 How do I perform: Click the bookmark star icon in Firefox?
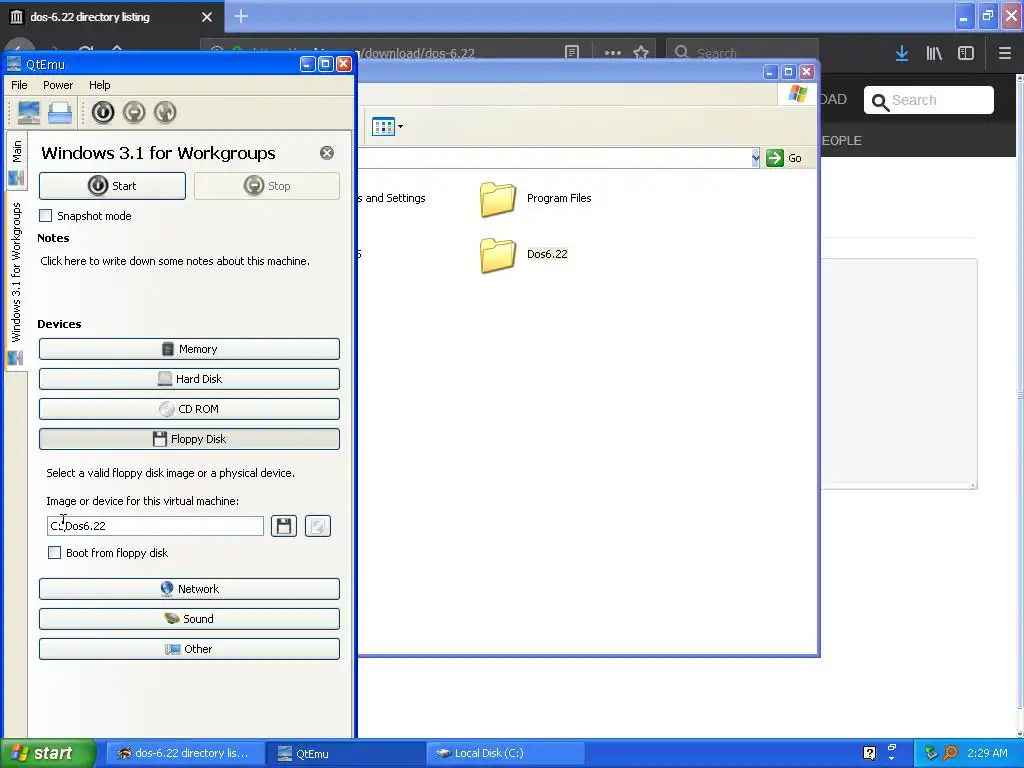[641, 52]
